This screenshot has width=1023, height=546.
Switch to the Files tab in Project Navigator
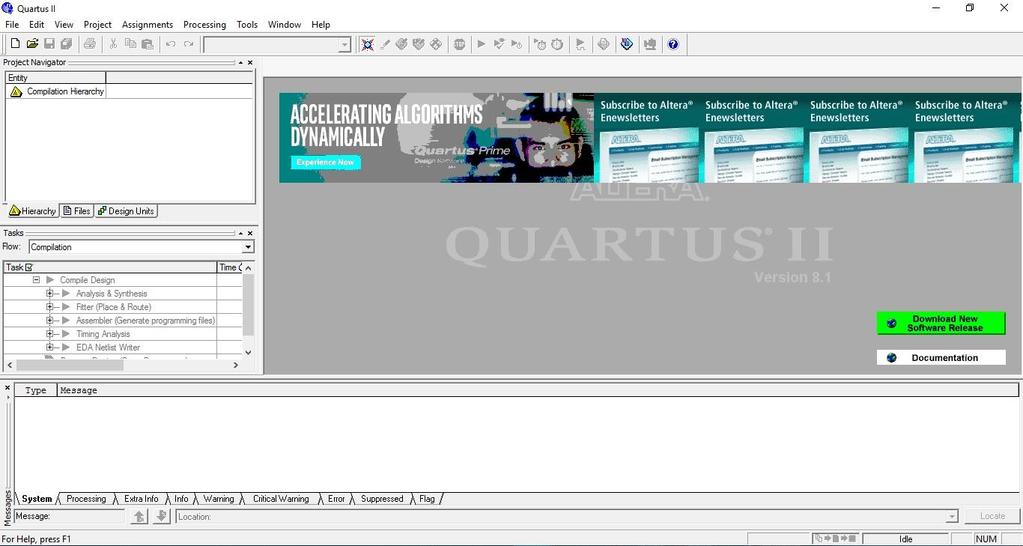click(77, 211)
